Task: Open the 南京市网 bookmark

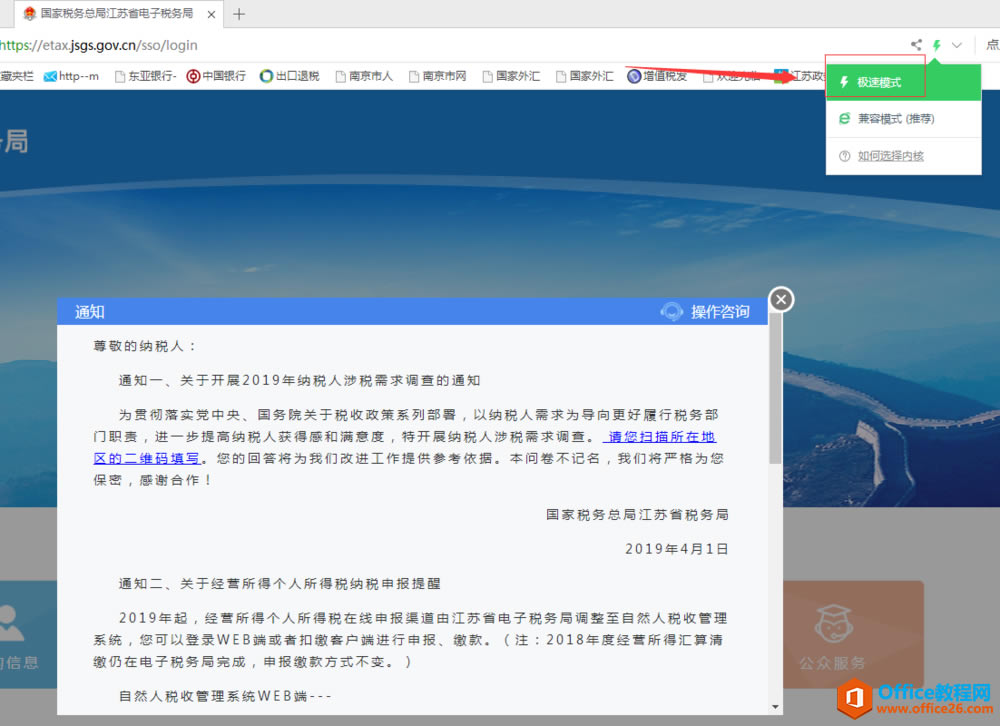Action: 438,77
